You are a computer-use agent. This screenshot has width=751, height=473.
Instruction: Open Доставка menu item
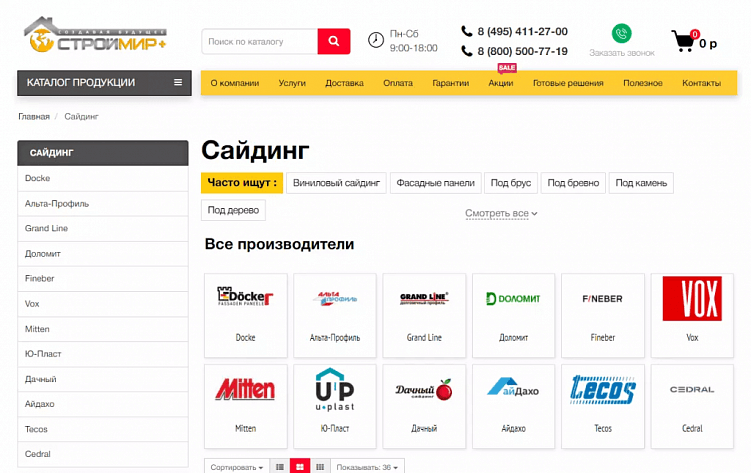344,83
